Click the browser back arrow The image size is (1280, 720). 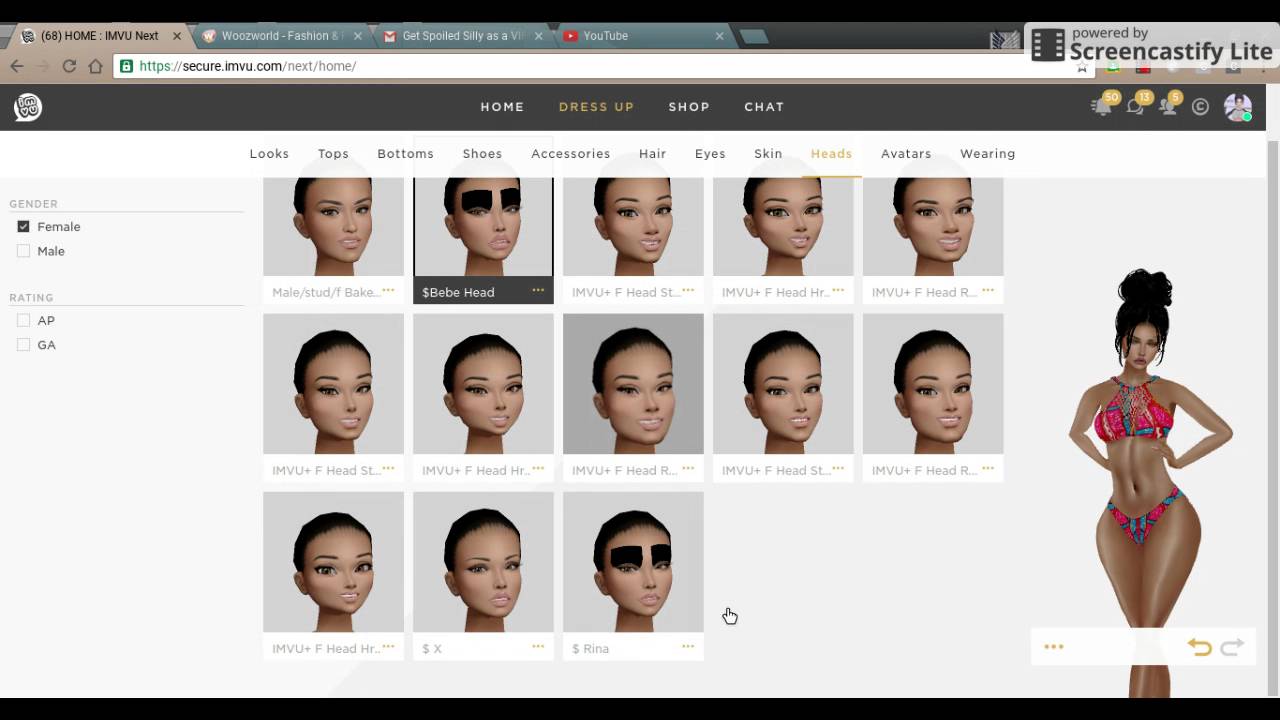(17, 66)
